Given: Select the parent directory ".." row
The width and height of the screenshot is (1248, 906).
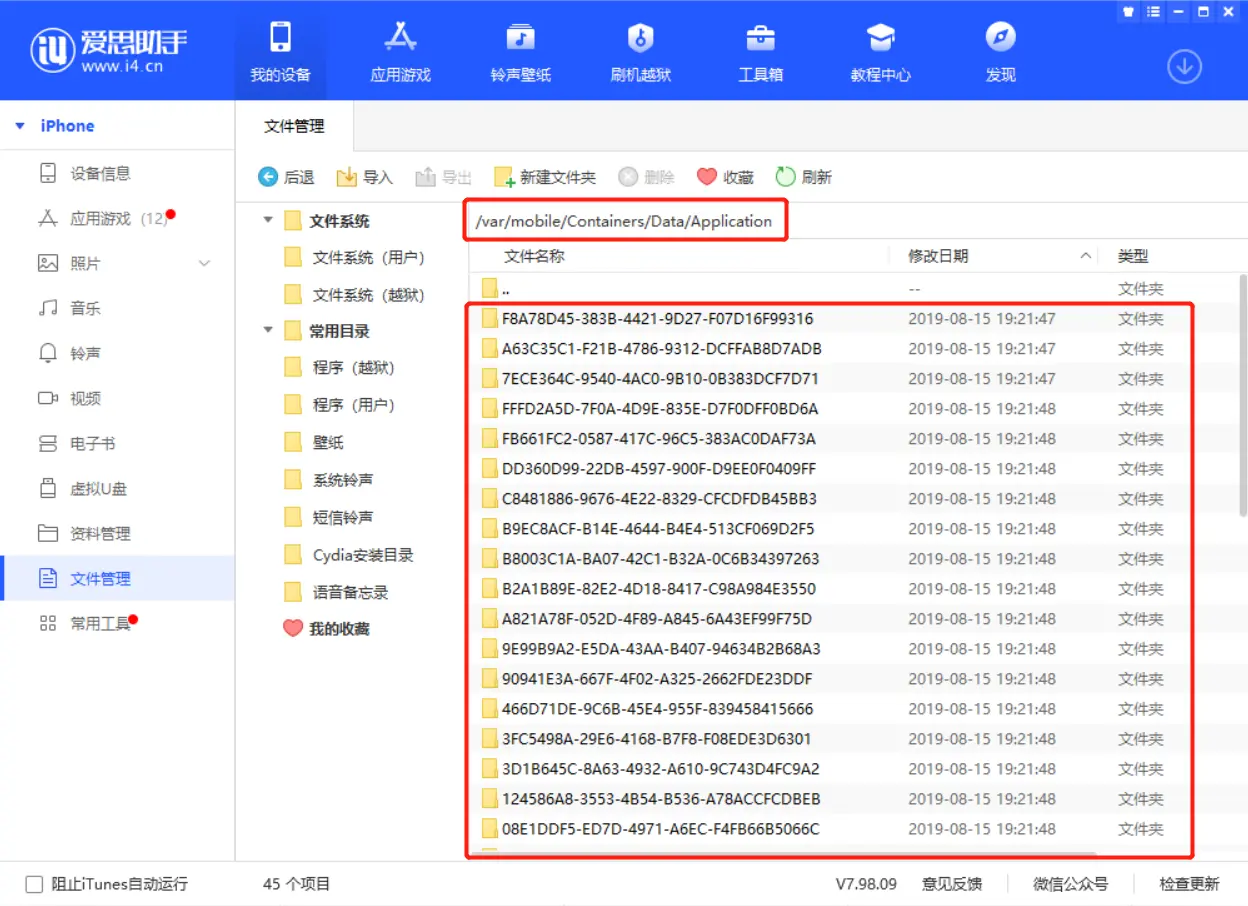Looking at the screenshot, I should point(853,289).
